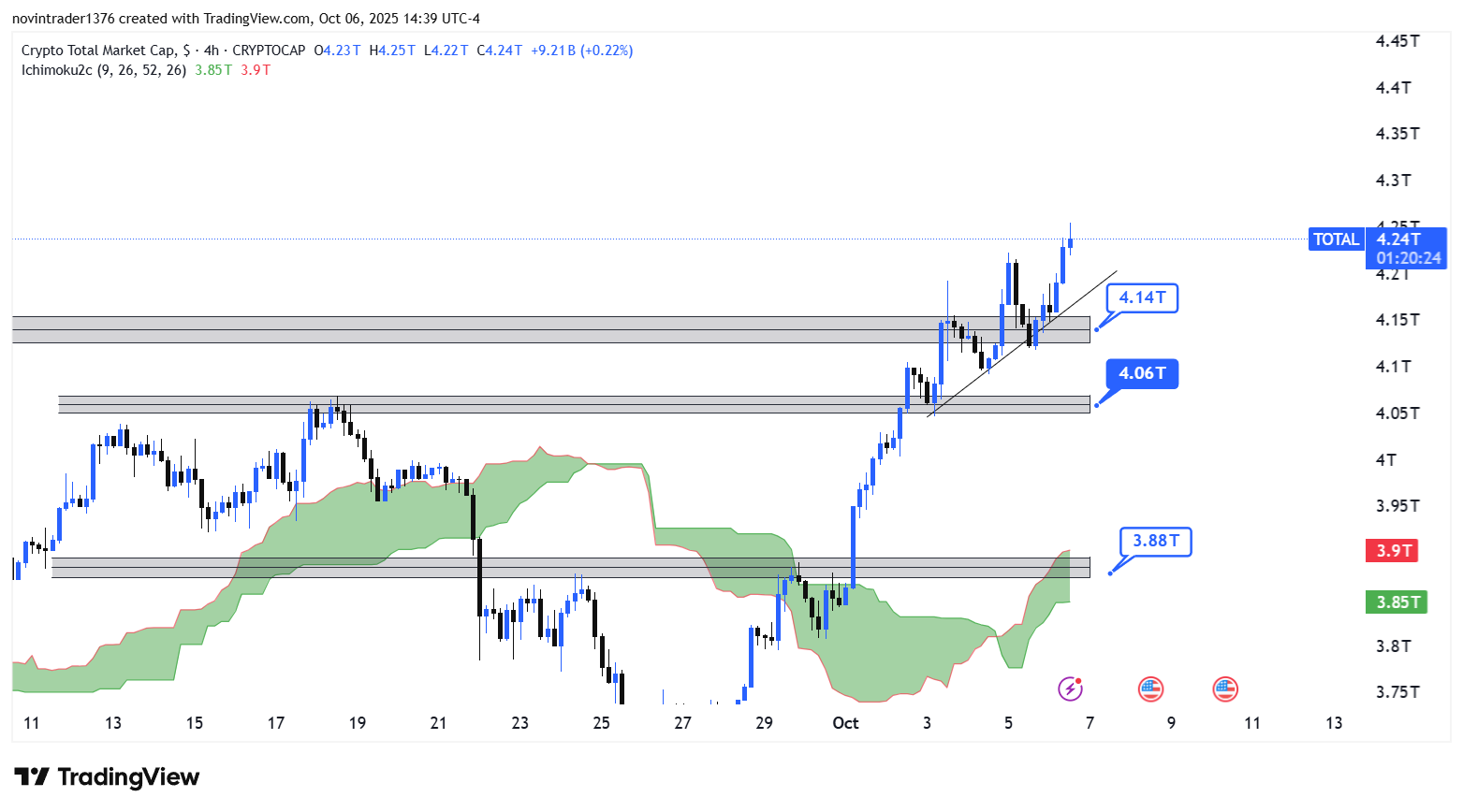1463x812 pixels.
Task: Click date 21 on the time axis
Action: 438,723
